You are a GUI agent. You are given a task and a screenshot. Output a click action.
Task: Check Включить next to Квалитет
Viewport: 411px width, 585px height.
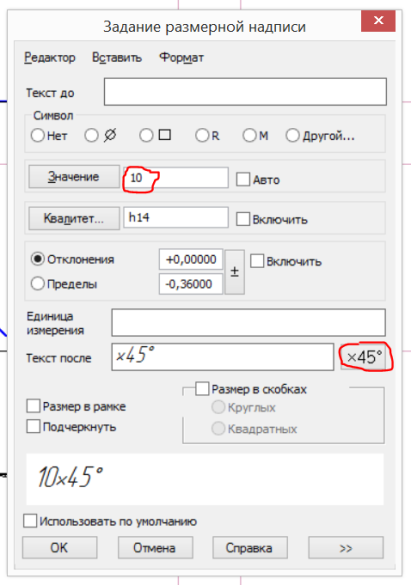tap(243, 219)
